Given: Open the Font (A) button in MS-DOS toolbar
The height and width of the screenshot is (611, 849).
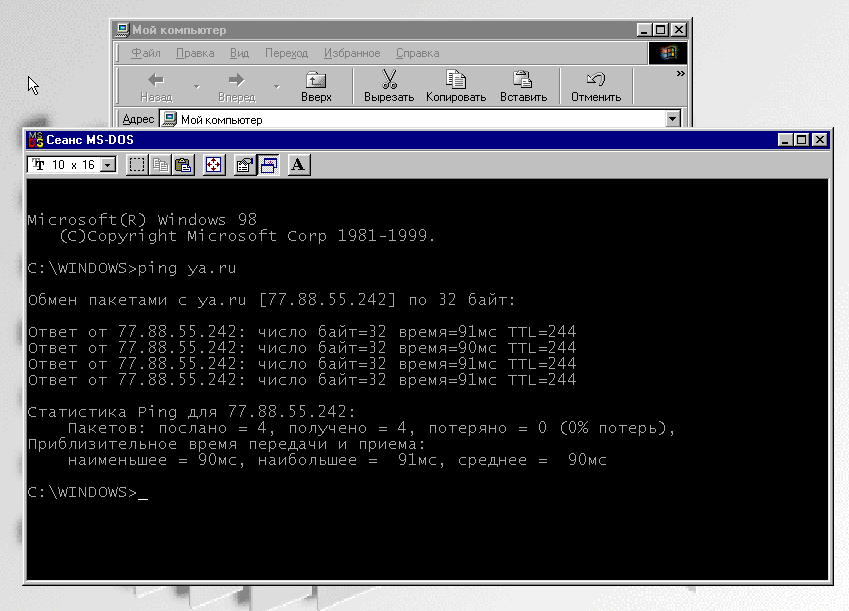Looking at the screenshot, I should (x=298, y=165).
